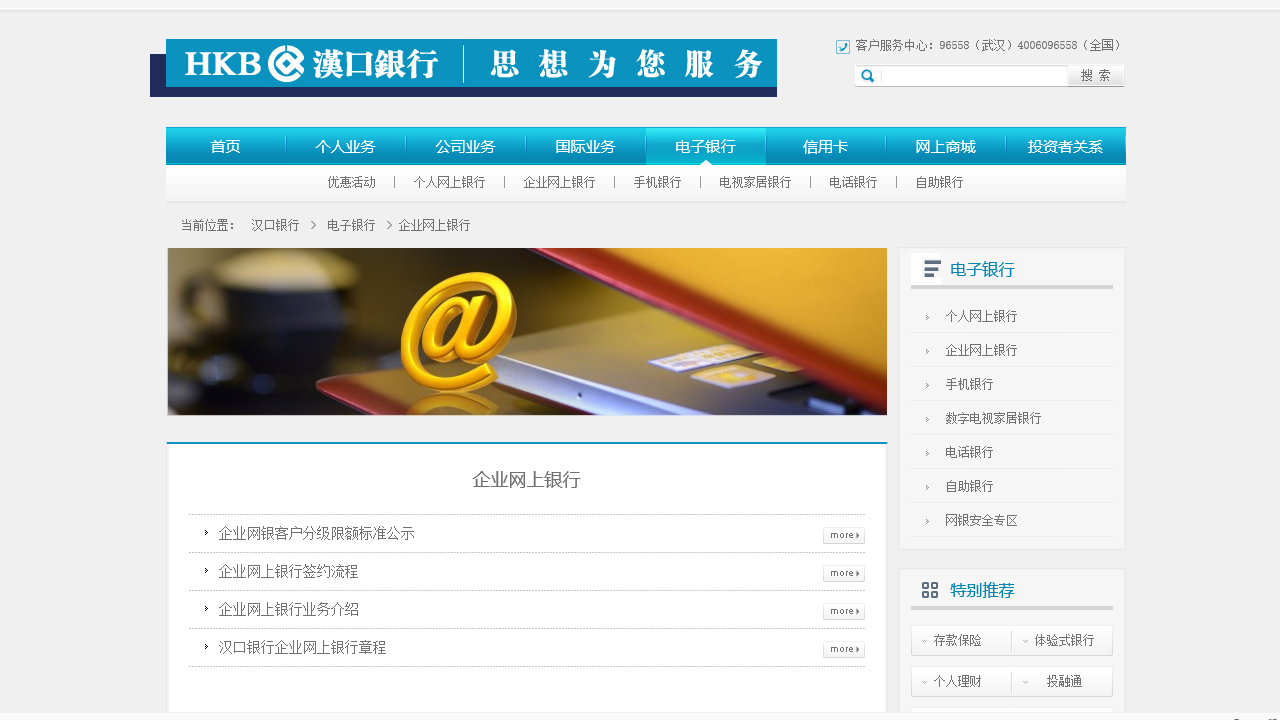Click the 搜索 search button
The height and width of the screenshot is (720, 1280).
pyautogui.click(x=1095, y=75)
